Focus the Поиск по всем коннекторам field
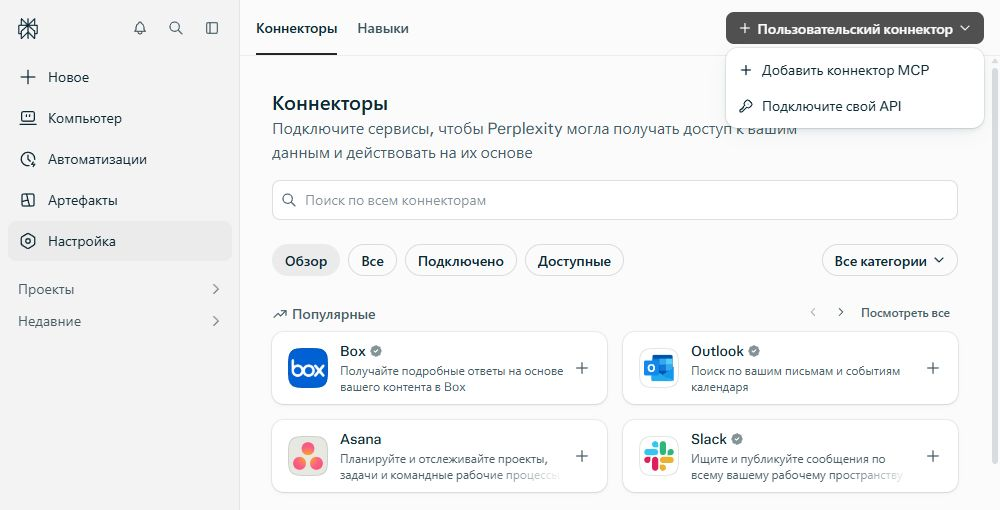 (615, 200)
